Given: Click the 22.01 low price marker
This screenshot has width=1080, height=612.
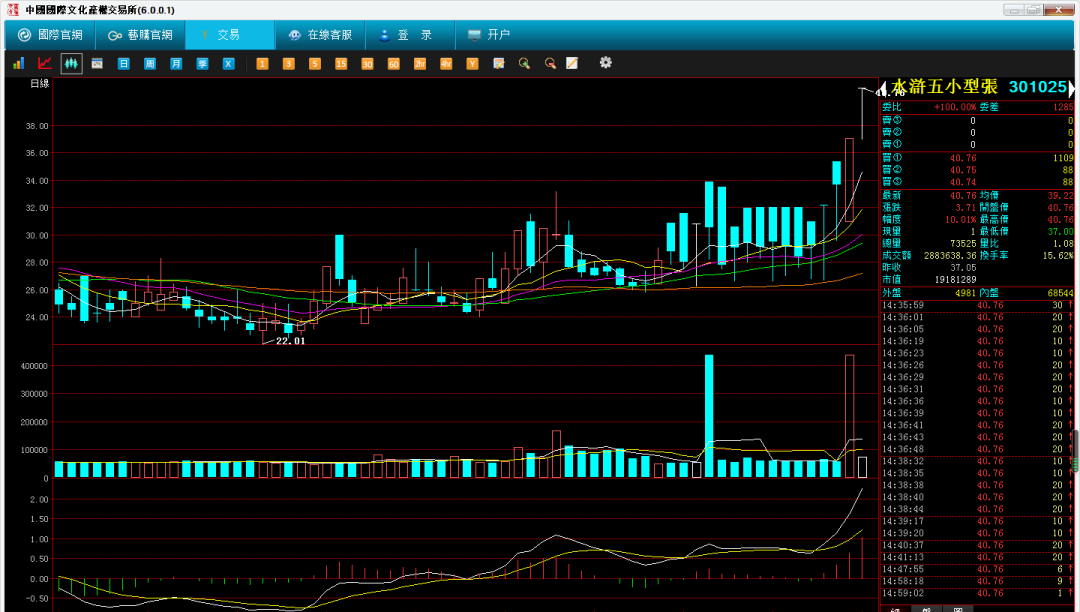Looking at the screenshot, I should (290, 341).
